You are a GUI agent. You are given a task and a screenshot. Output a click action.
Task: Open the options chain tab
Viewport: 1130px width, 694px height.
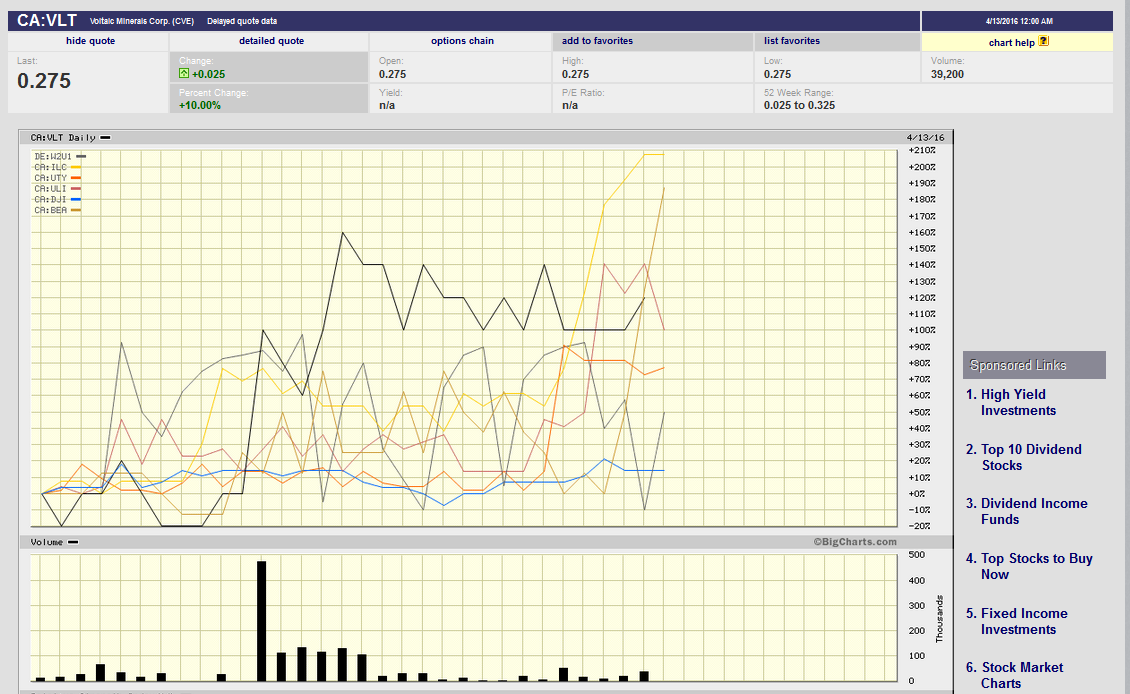462,41
